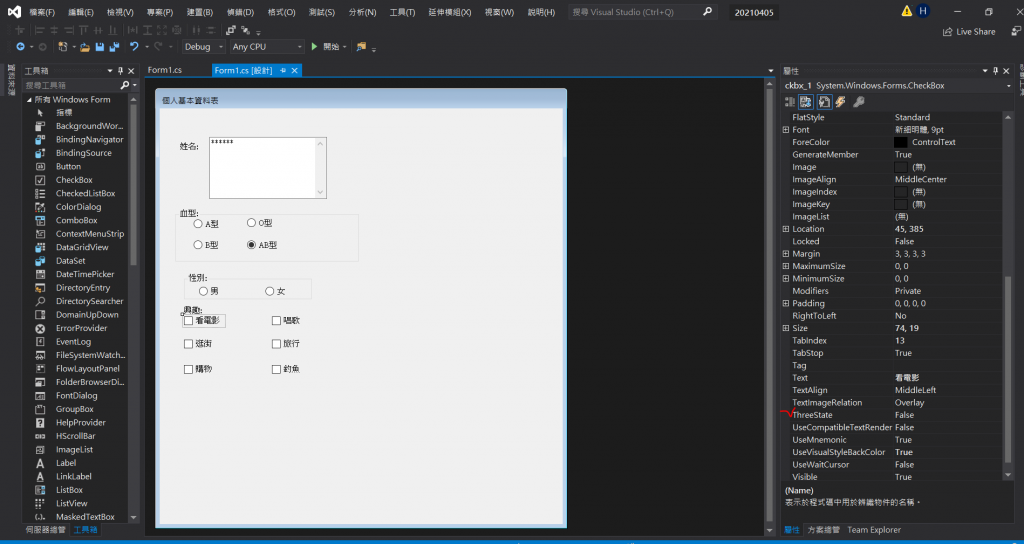Click the Find in Files icon
The width and height of the screenshot is (1024, 544).
(361, 46)
